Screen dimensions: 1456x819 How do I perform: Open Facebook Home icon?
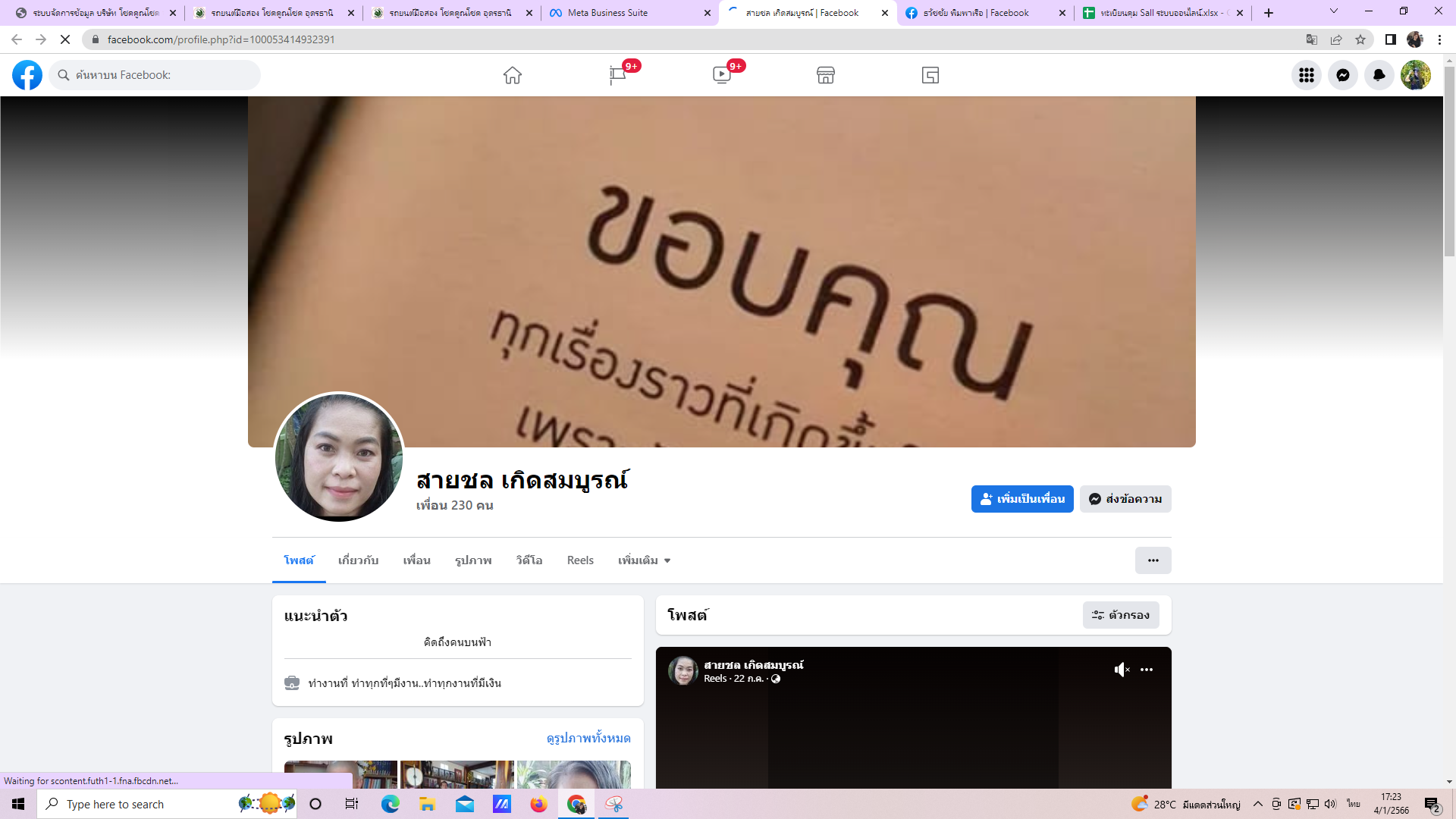point(513,75)
